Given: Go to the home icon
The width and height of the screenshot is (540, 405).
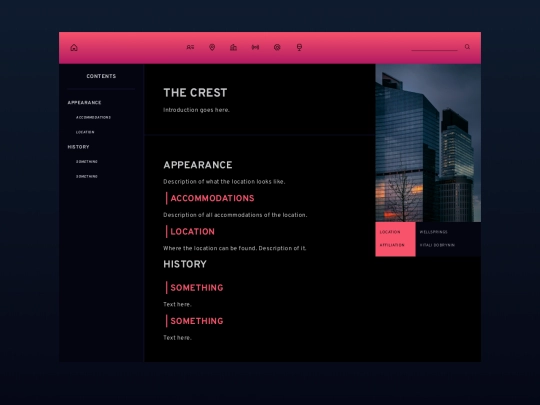Looking at the screenshot, I should click(x=74, y=48).
